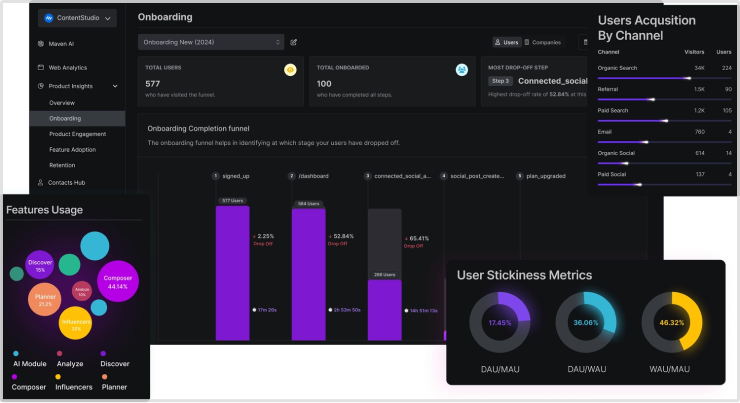This screenshot has width=740, height=403.
Task: Click the Web Analytics icon
Action: (41, 67)
